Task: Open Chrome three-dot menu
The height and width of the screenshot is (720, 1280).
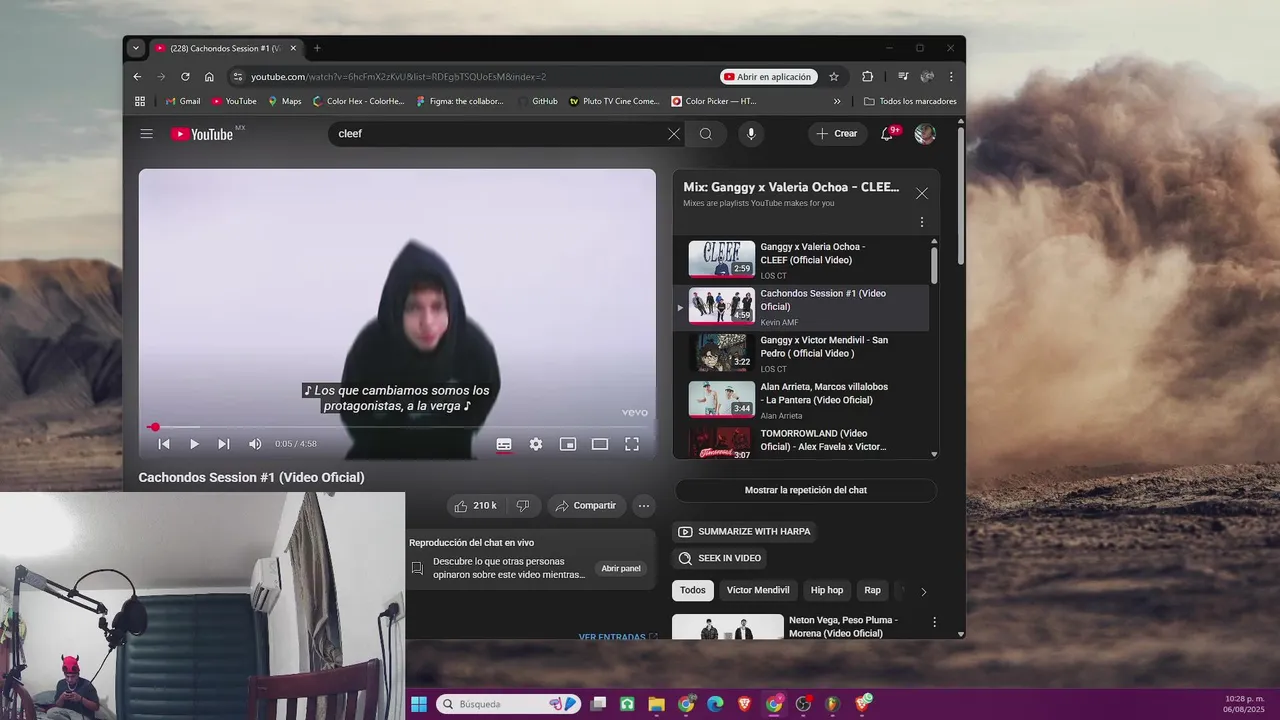Action: coord(951,77)
